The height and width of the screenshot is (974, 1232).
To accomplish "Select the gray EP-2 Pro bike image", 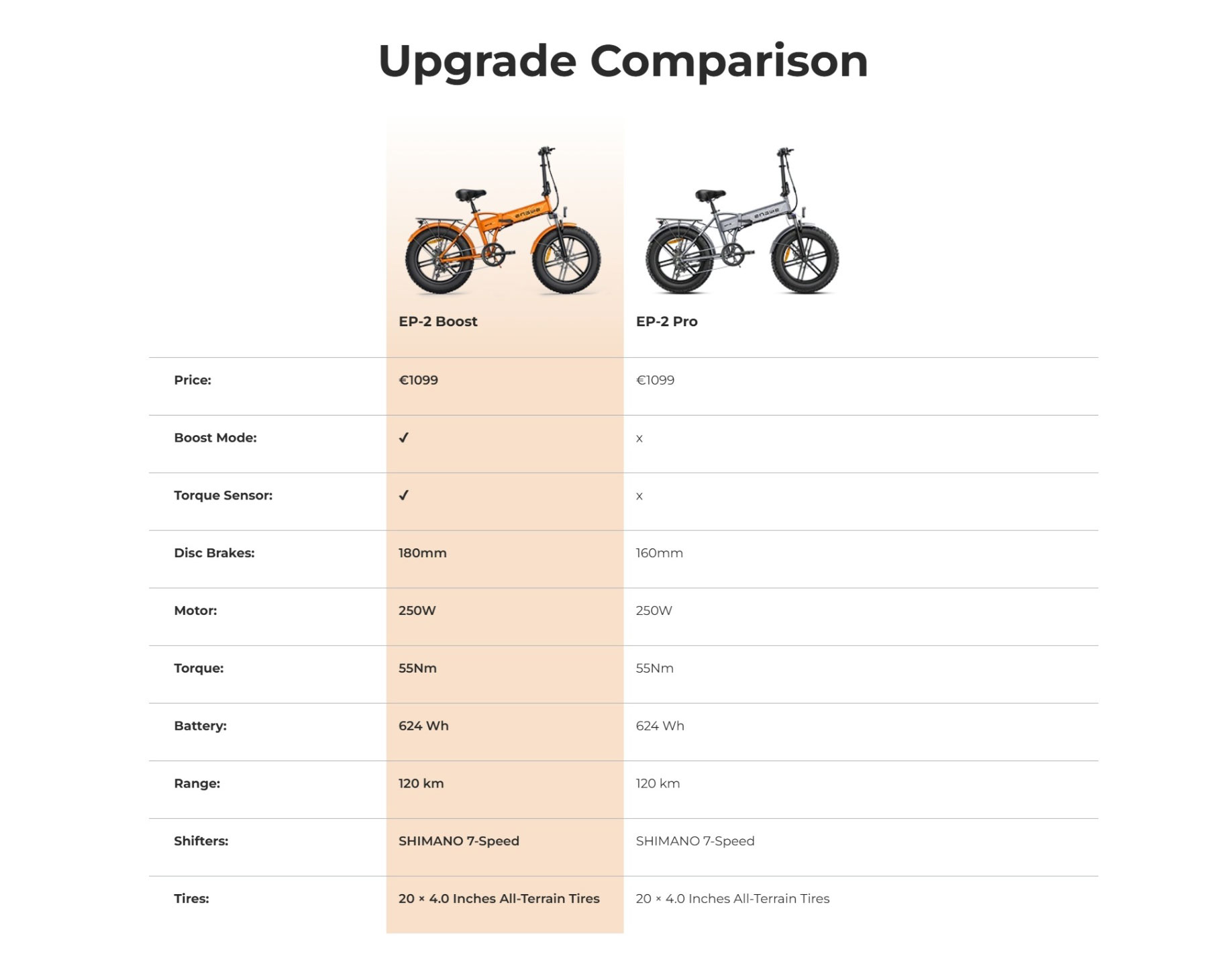I will point(742,222).
